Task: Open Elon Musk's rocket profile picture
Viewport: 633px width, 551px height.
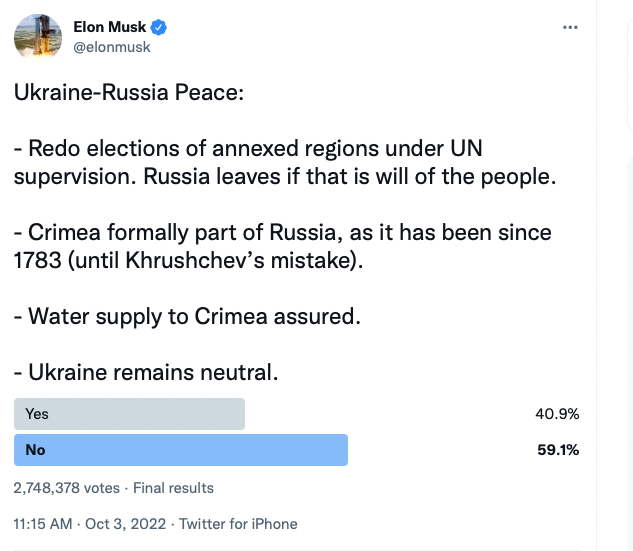Action: [38, 37]
